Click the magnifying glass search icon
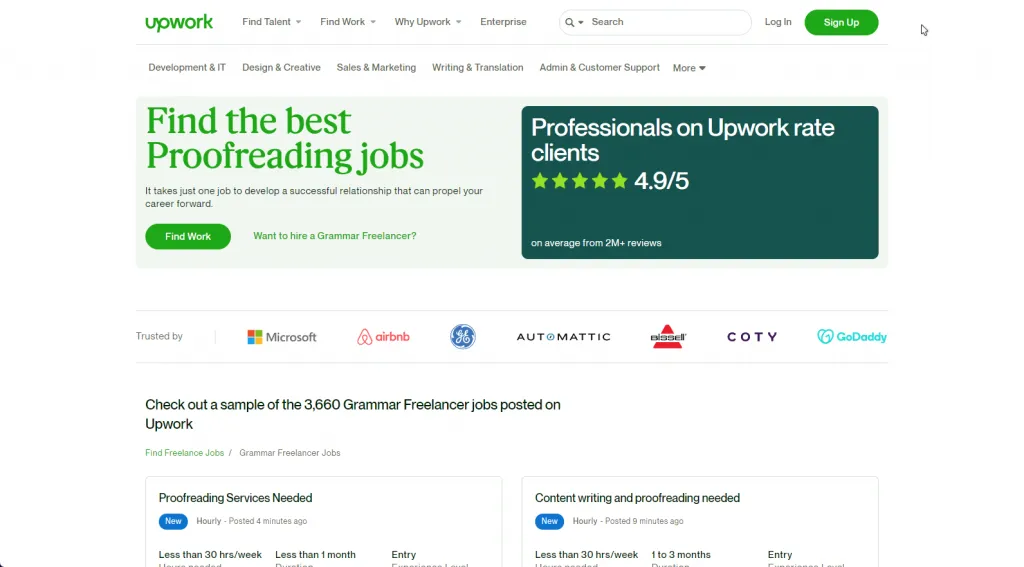Image resolution: width=1024 pixels, height=567 pixels. coord(569,22)
